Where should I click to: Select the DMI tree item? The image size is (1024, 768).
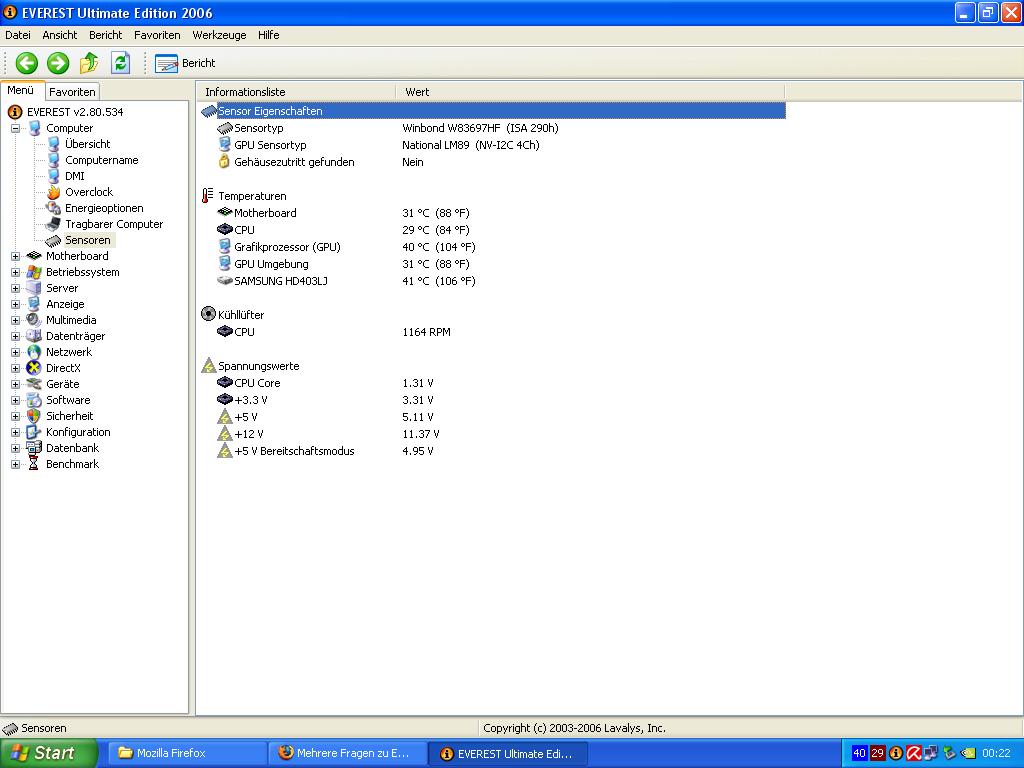pos(74,176)
